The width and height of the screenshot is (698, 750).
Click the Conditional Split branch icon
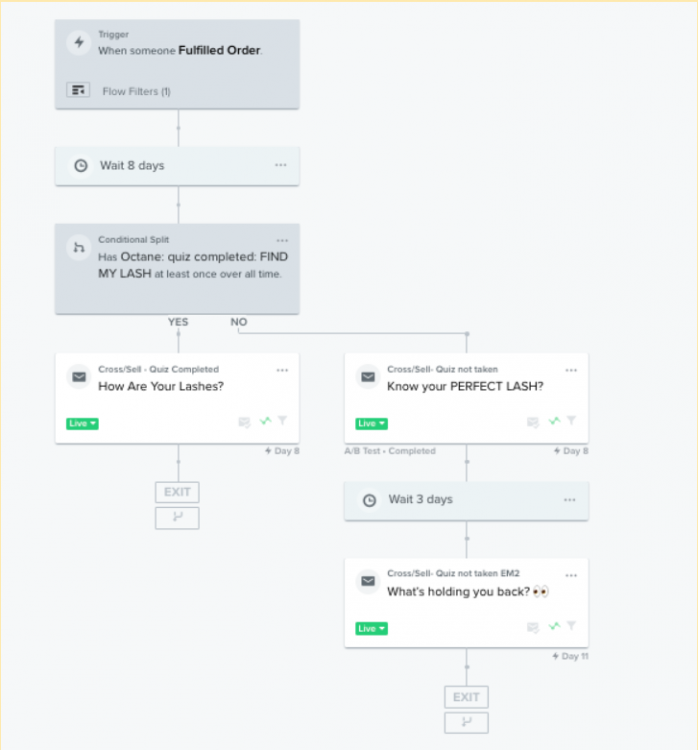(x=79, y=248)
